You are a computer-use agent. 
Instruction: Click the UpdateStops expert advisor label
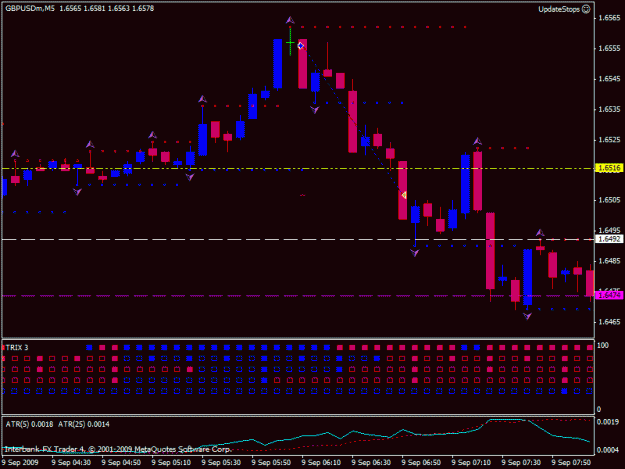click(559, 9)
